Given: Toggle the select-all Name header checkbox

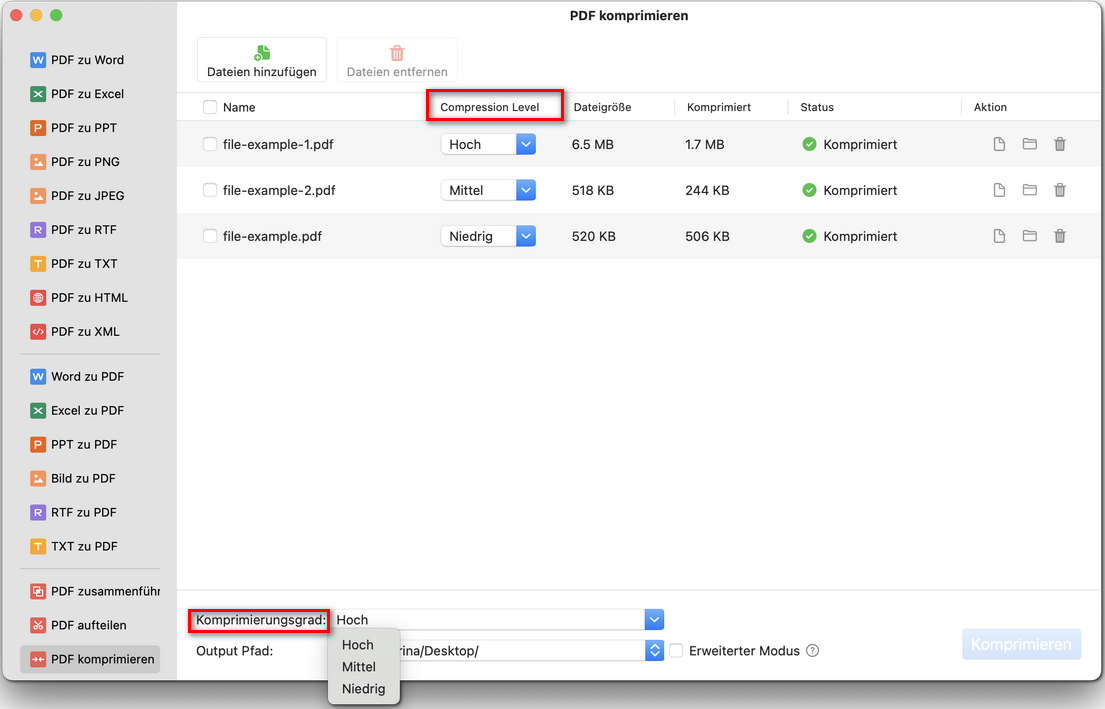Looking at the screenshot, I should tap(210, 107).
